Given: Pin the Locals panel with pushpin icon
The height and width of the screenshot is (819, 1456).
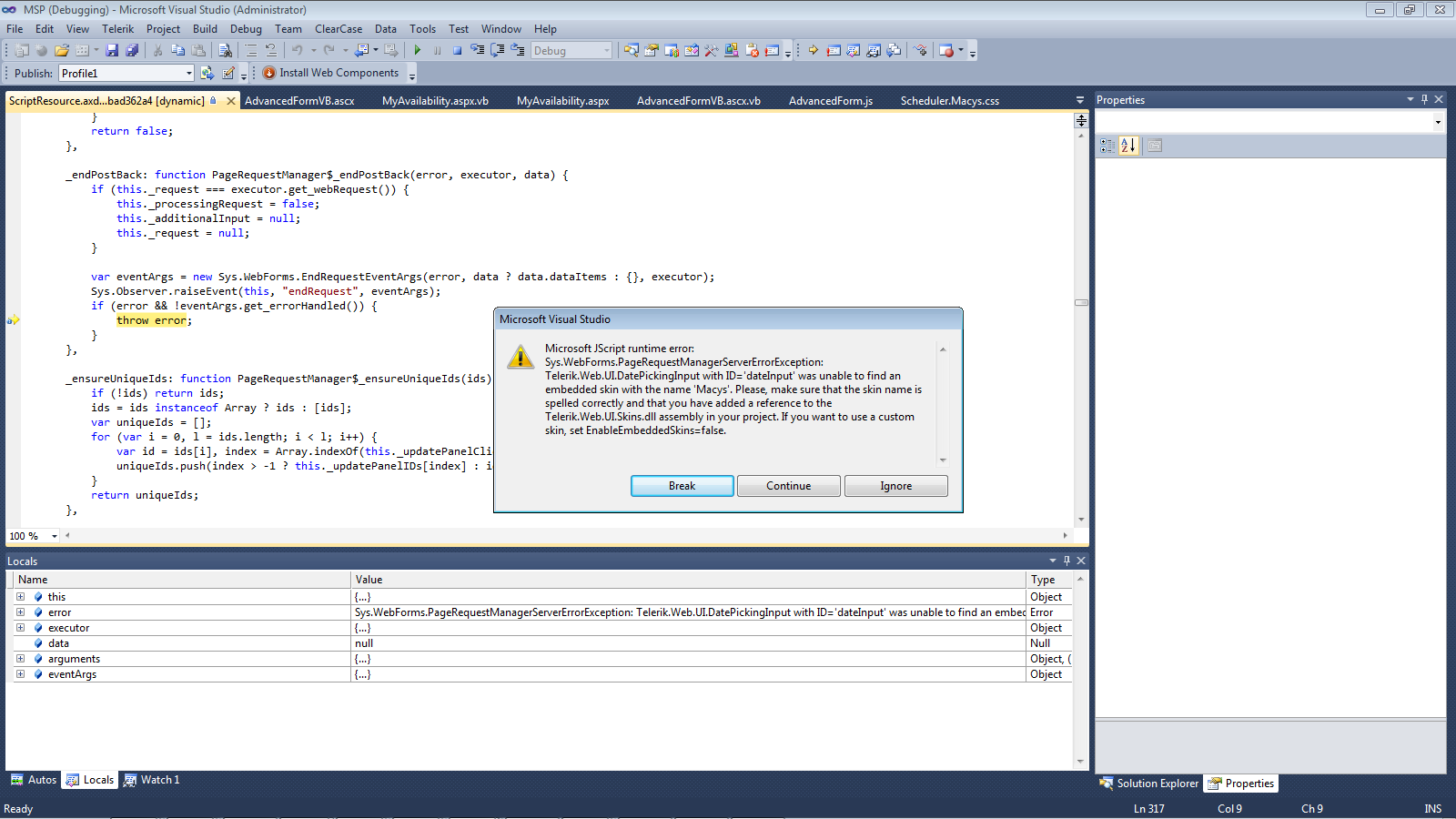Looking at the screenshot, I should [1067, 561].
